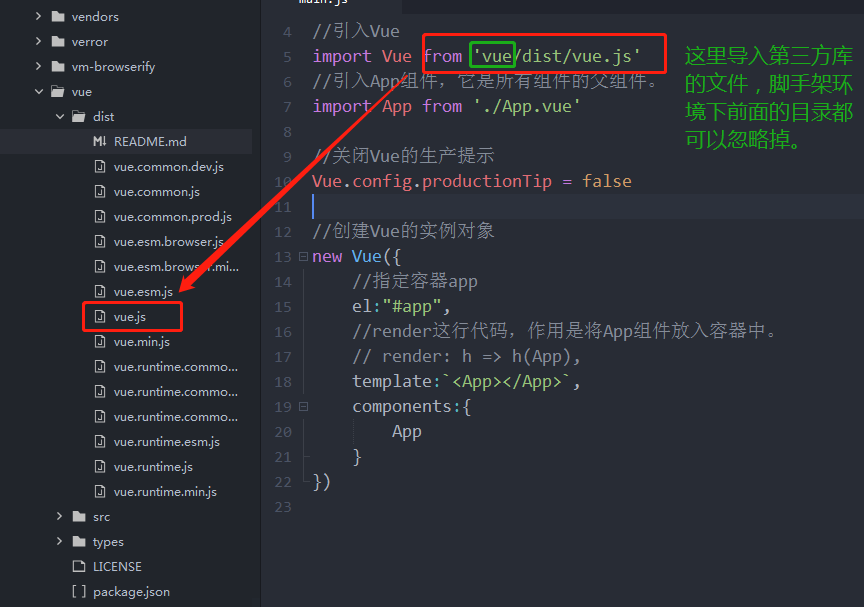Collapse the vue folder chevron

[x=39, y=91]
